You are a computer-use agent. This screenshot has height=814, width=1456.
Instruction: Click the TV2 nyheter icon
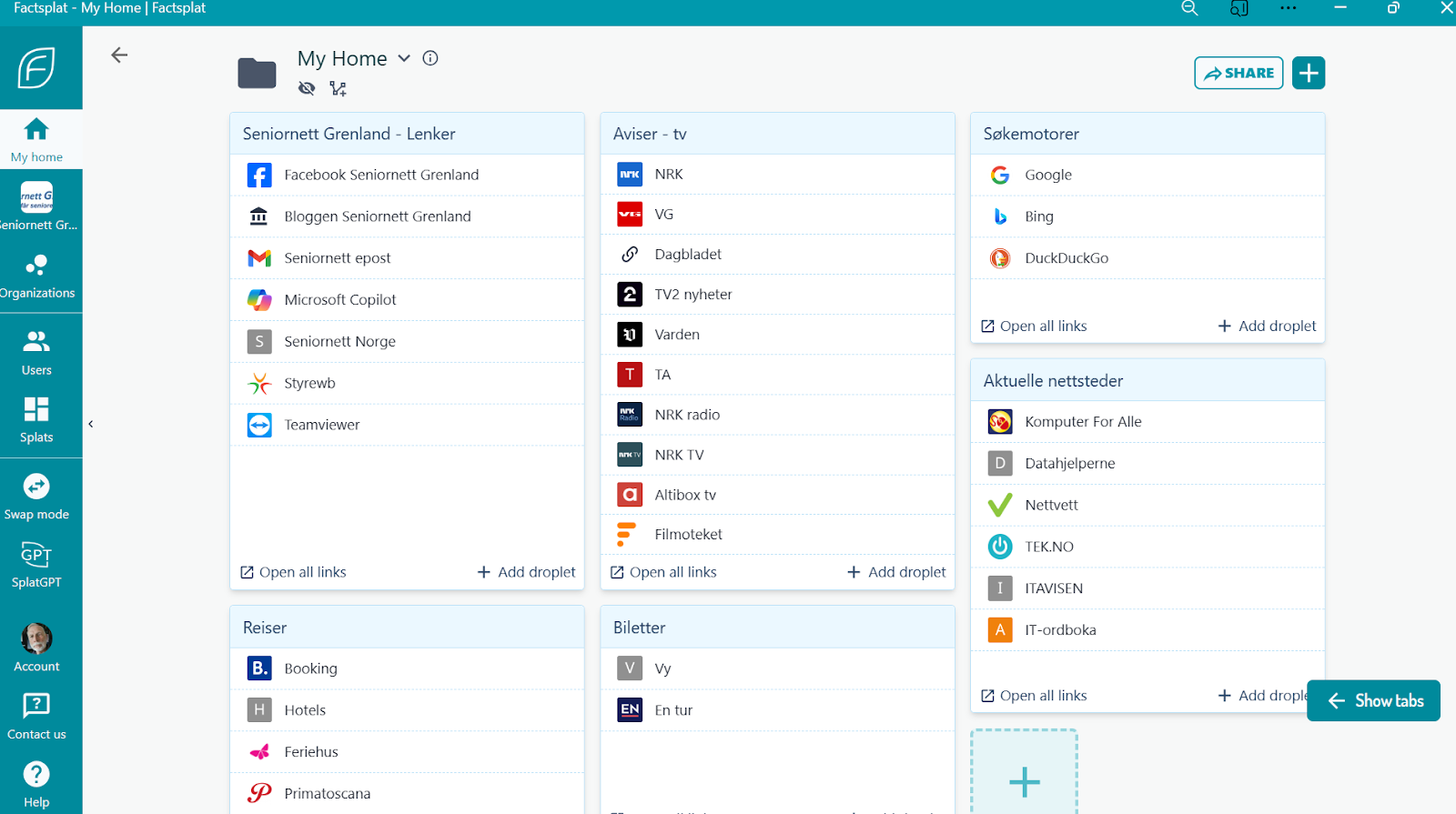point(630,295)
